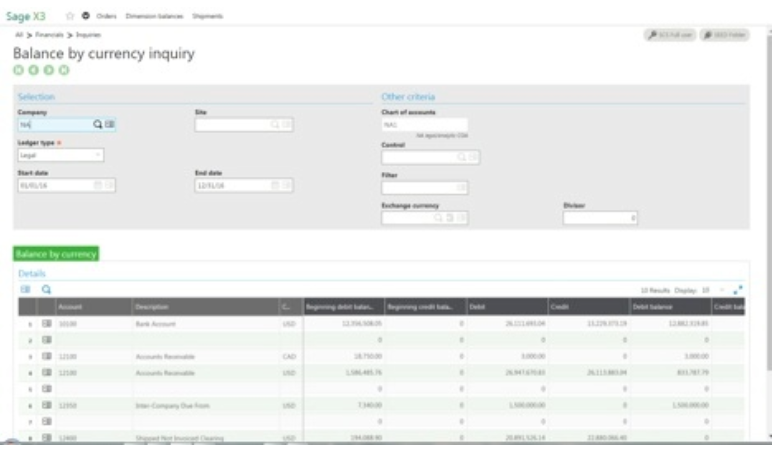Click the Debit column header
The width and height of the screenshot is (779, 454).
click(x=507, y=306)
